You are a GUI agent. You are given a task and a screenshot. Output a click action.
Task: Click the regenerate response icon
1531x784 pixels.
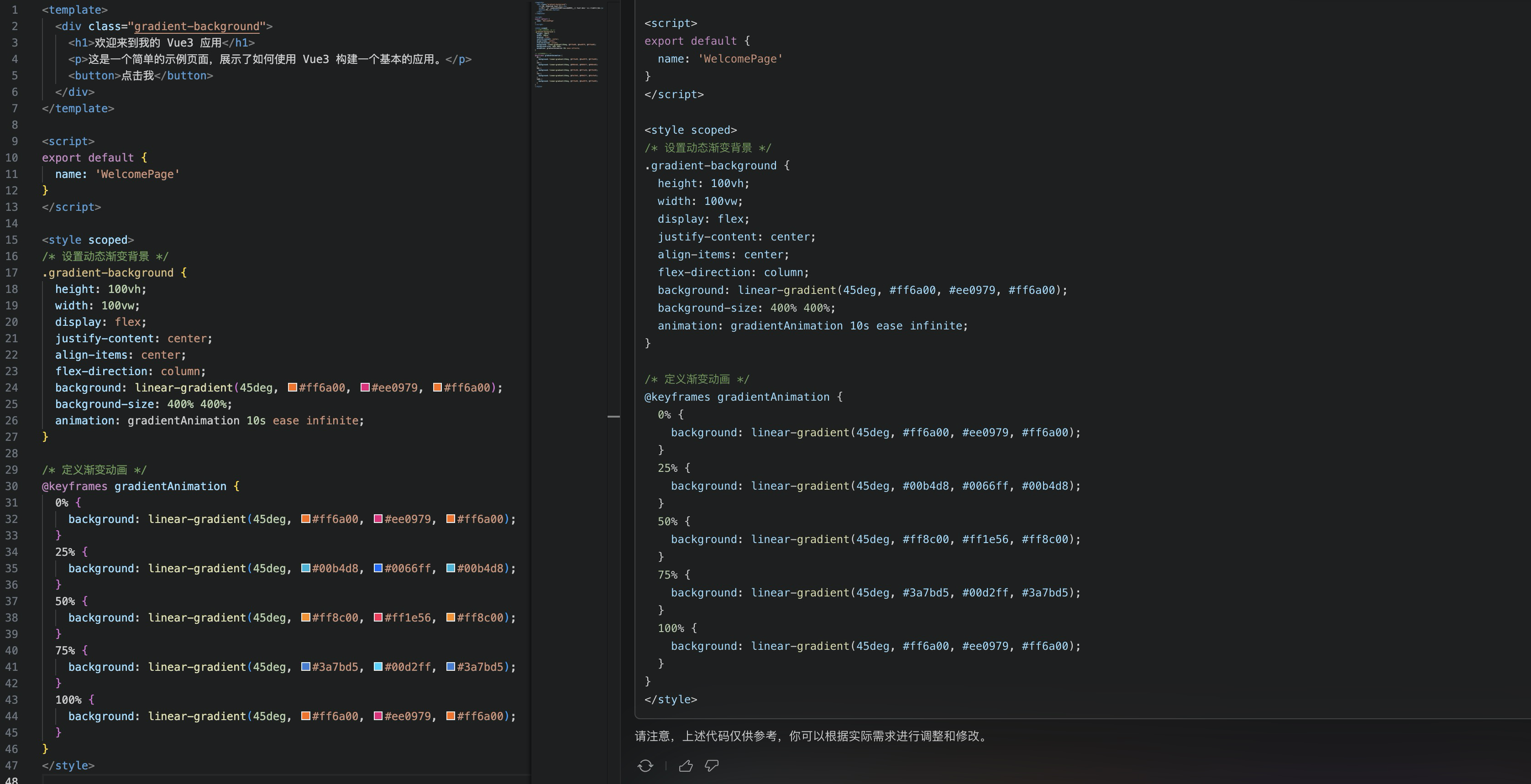pyautogui.click(x=645, y=766)
